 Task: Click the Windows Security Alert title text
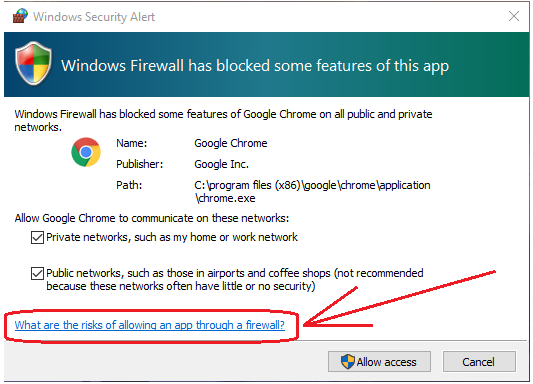point(94,17)
